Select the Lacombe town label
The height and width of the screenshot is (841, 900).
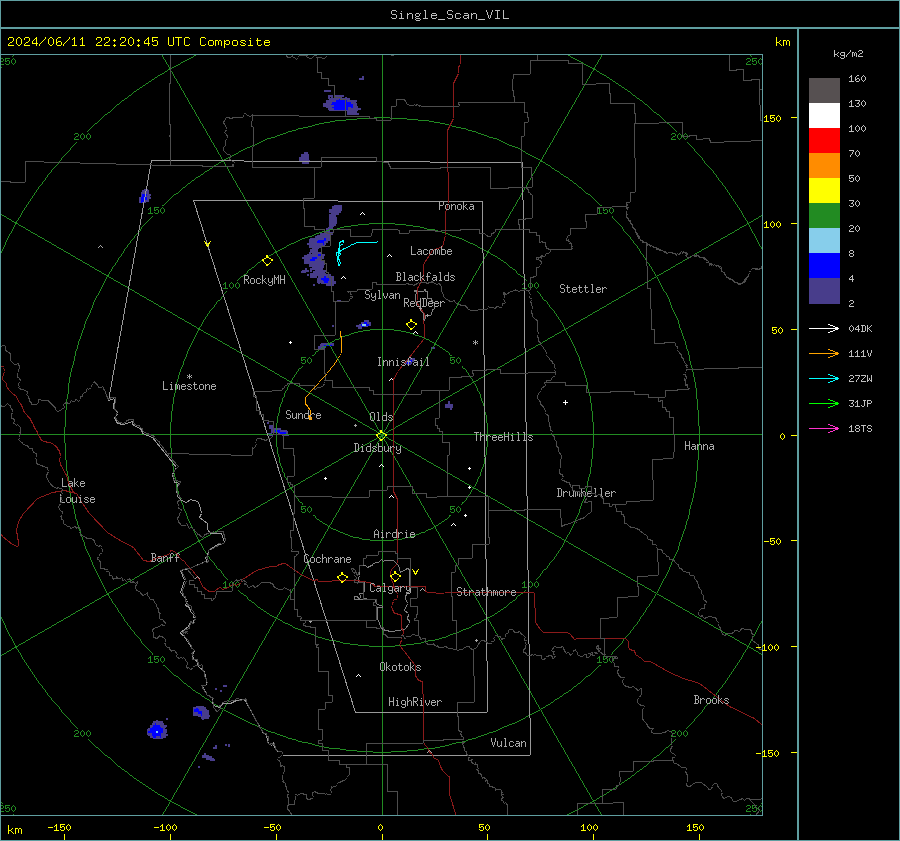(431, 251)
